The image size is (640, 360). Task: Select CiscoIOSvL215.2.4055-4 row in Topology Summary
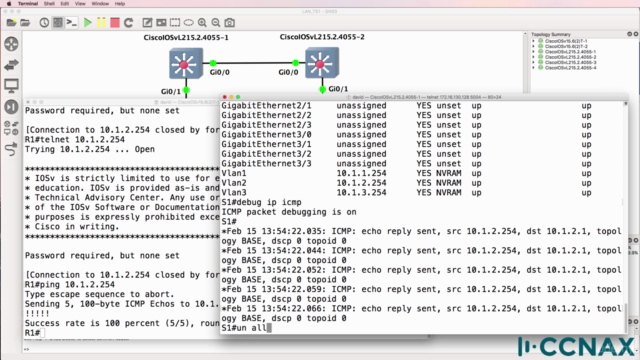(x=570, y=67)
